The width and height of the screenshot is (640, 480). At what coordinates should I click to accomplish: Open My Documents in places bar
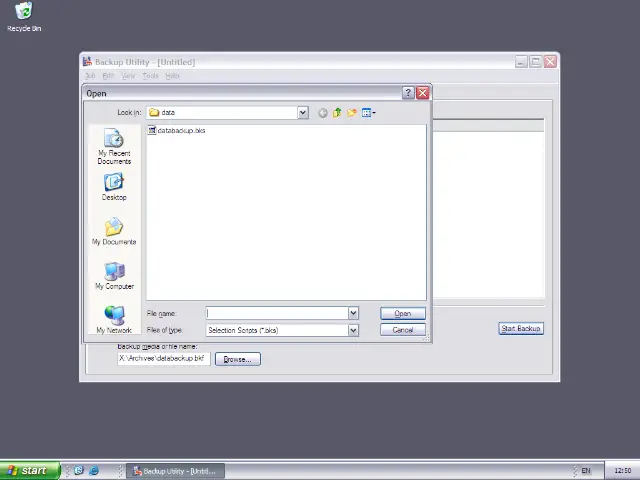(x=114, y=232)
